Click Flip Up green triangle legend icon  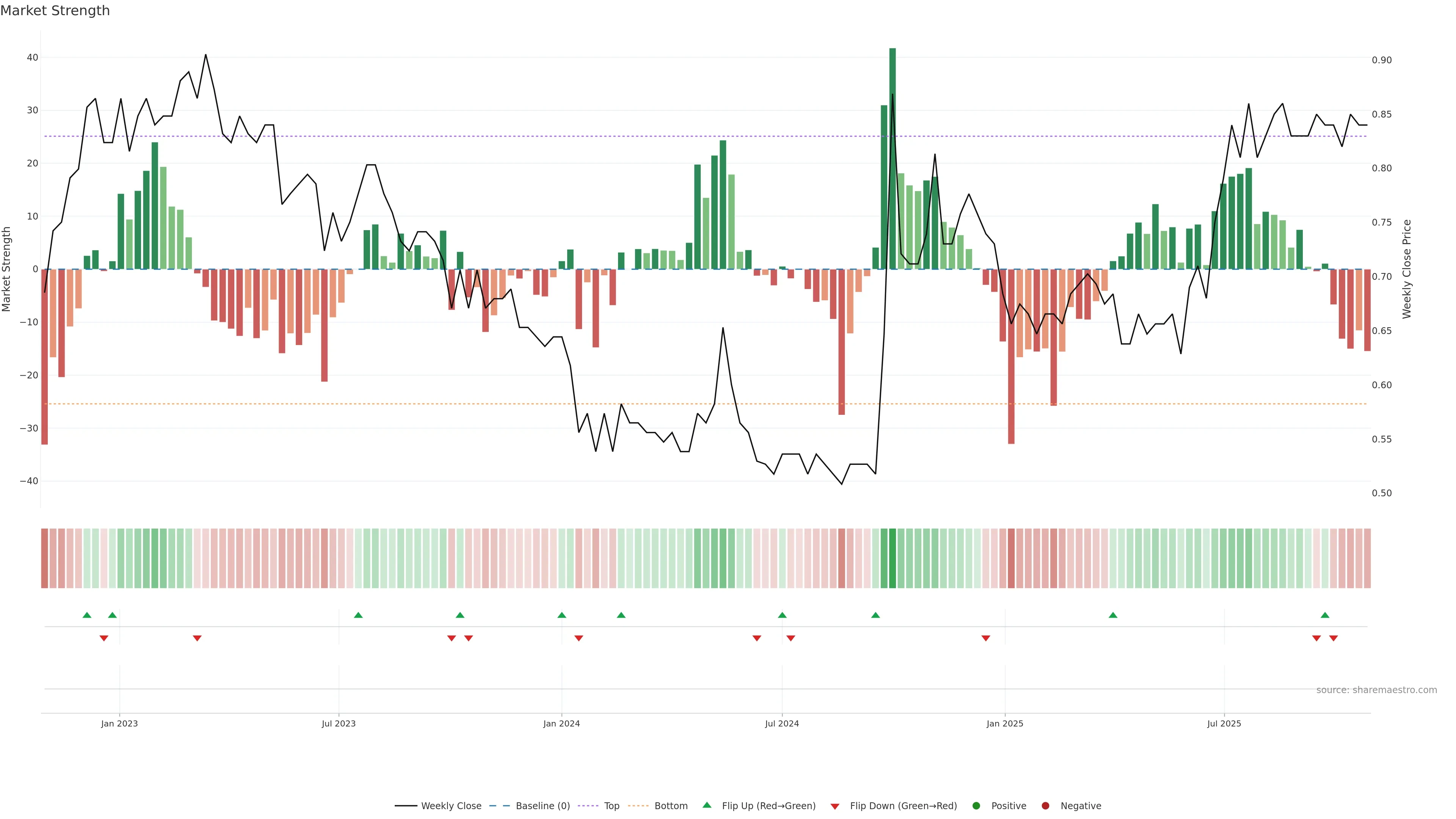click(x=706, y=805)
